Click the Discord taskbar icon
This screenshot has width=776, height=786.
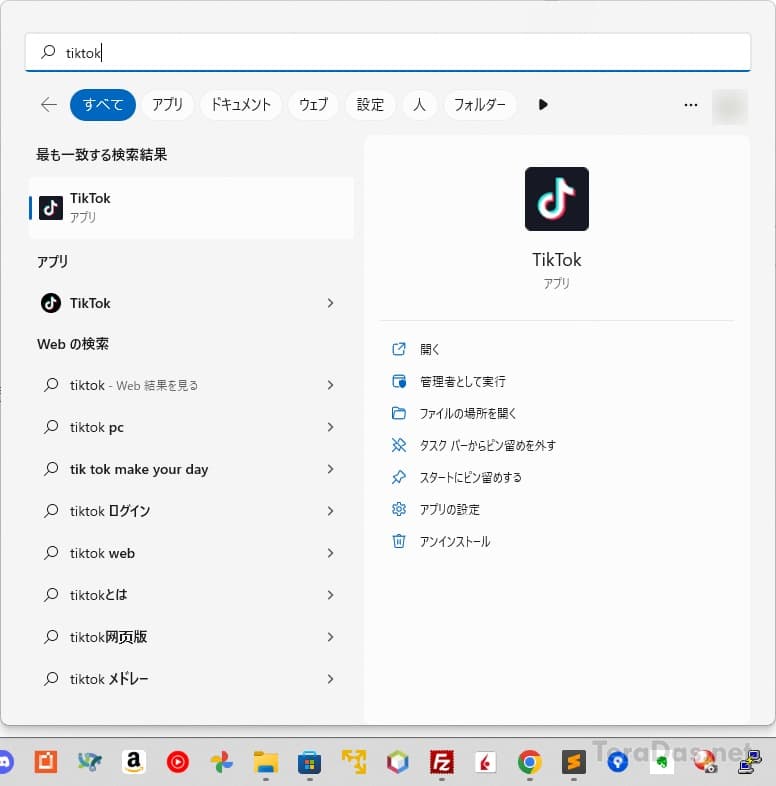tap(5, 762)
